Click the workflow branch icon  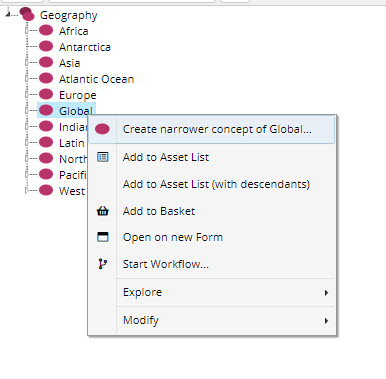[x=103, y=264]
